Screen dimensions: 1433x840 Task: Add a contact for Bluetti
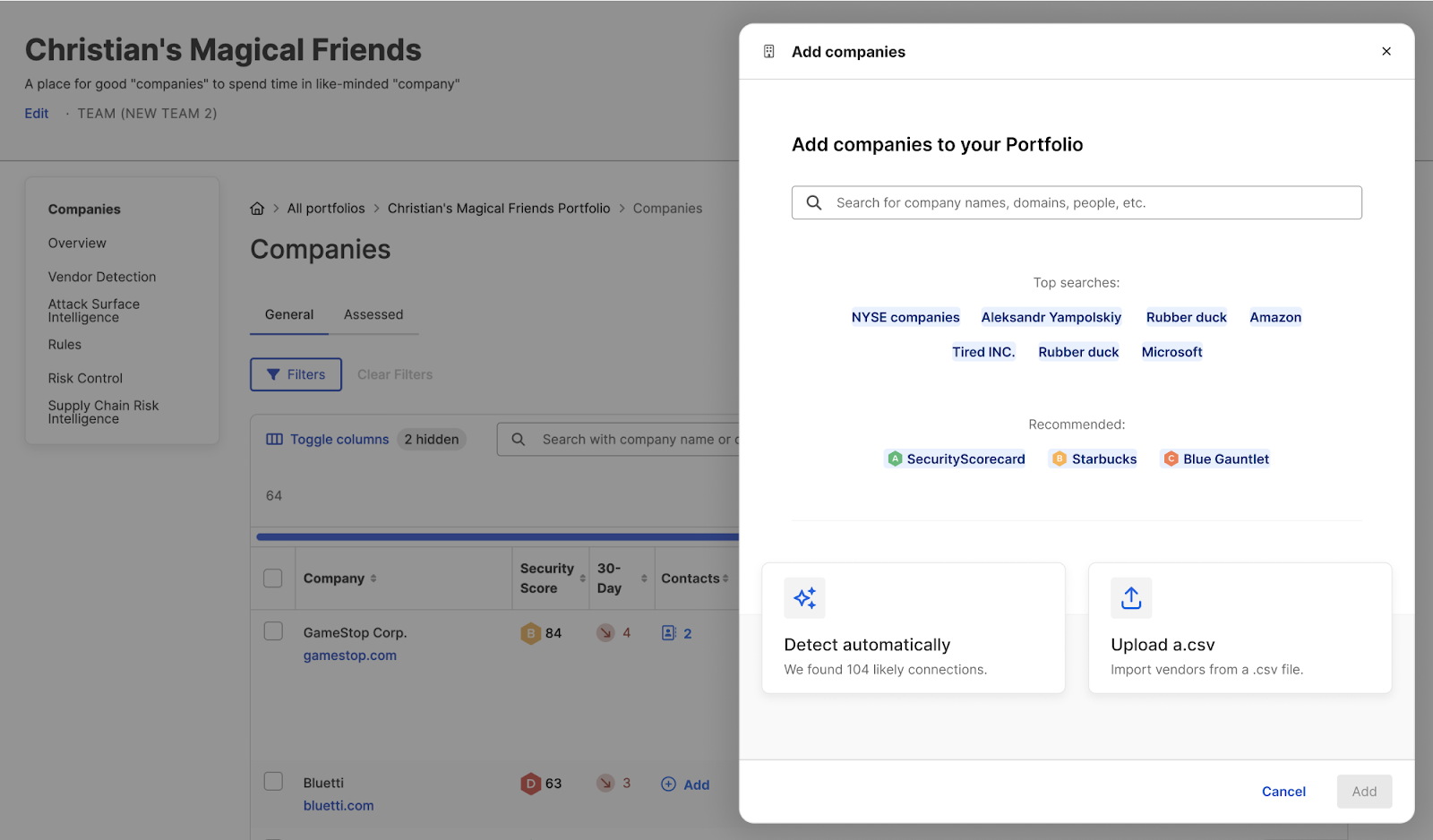coord(685,784)
